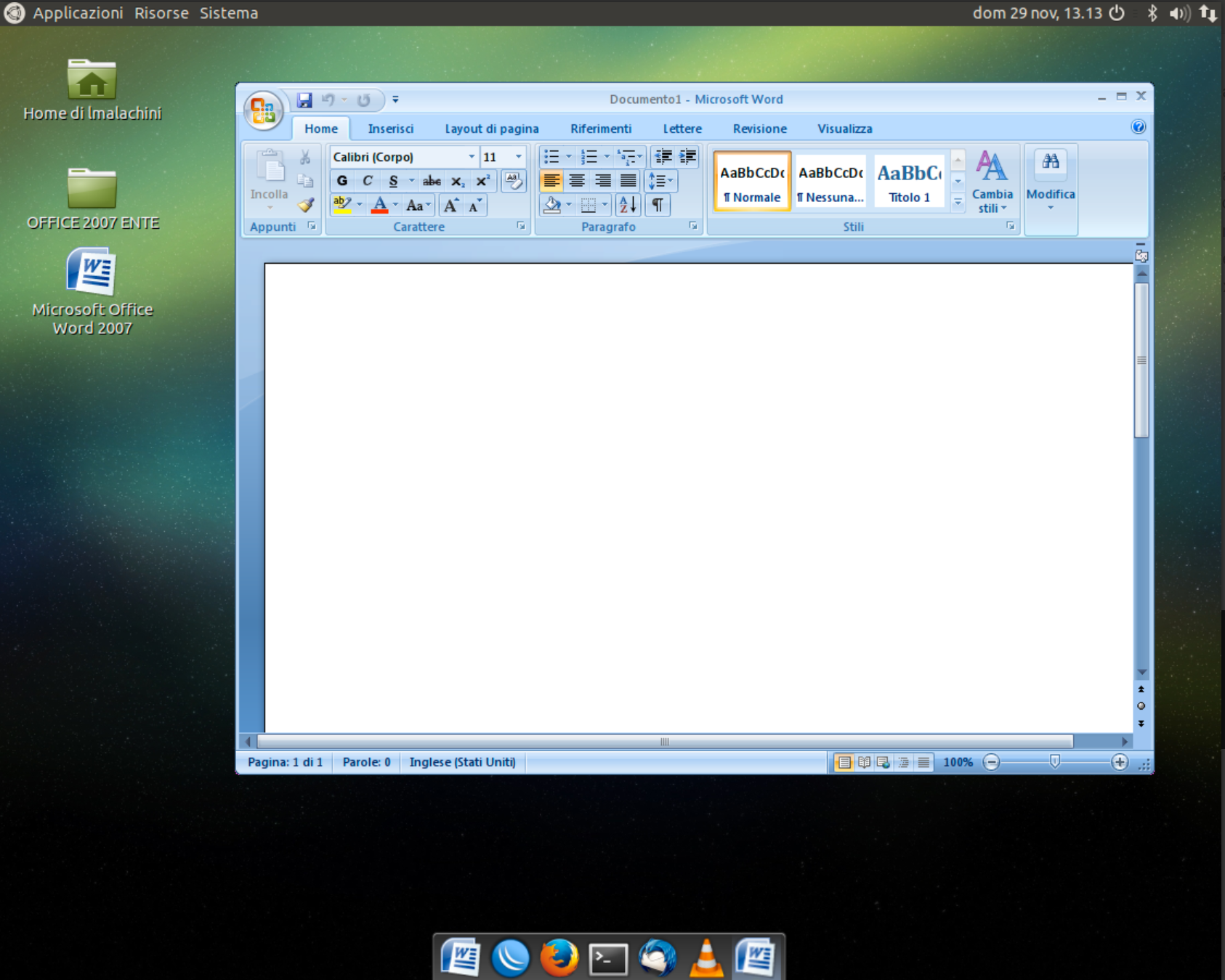This screenshot has width=1225, height=980.
Task: Open Carattere dialog launcher
Action: click(521, 227)
